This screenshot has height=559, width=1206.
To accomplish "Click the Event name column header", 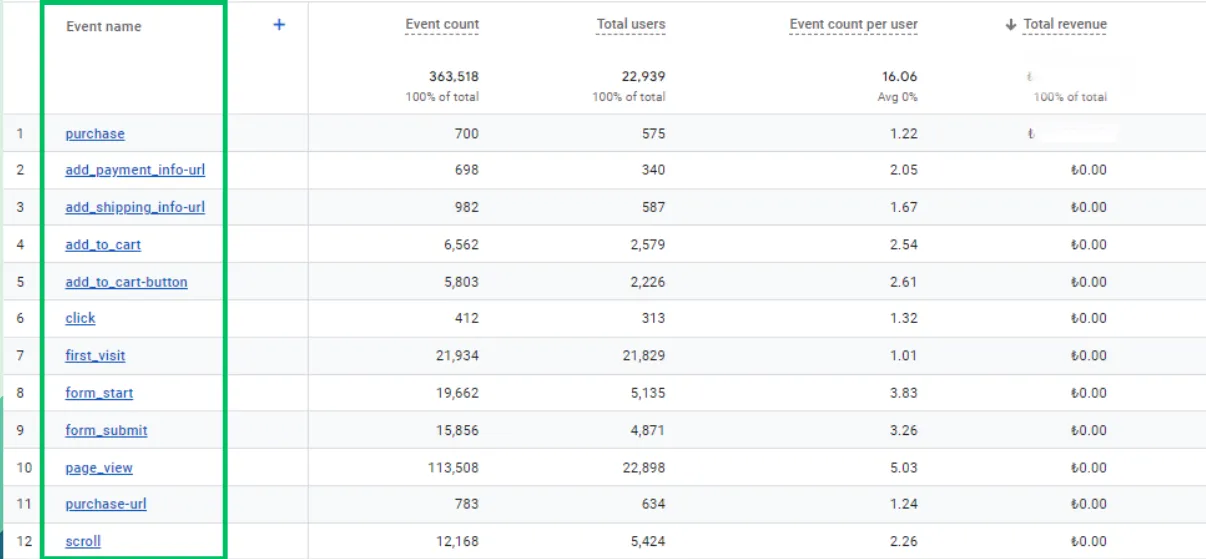I will (104, 27).
